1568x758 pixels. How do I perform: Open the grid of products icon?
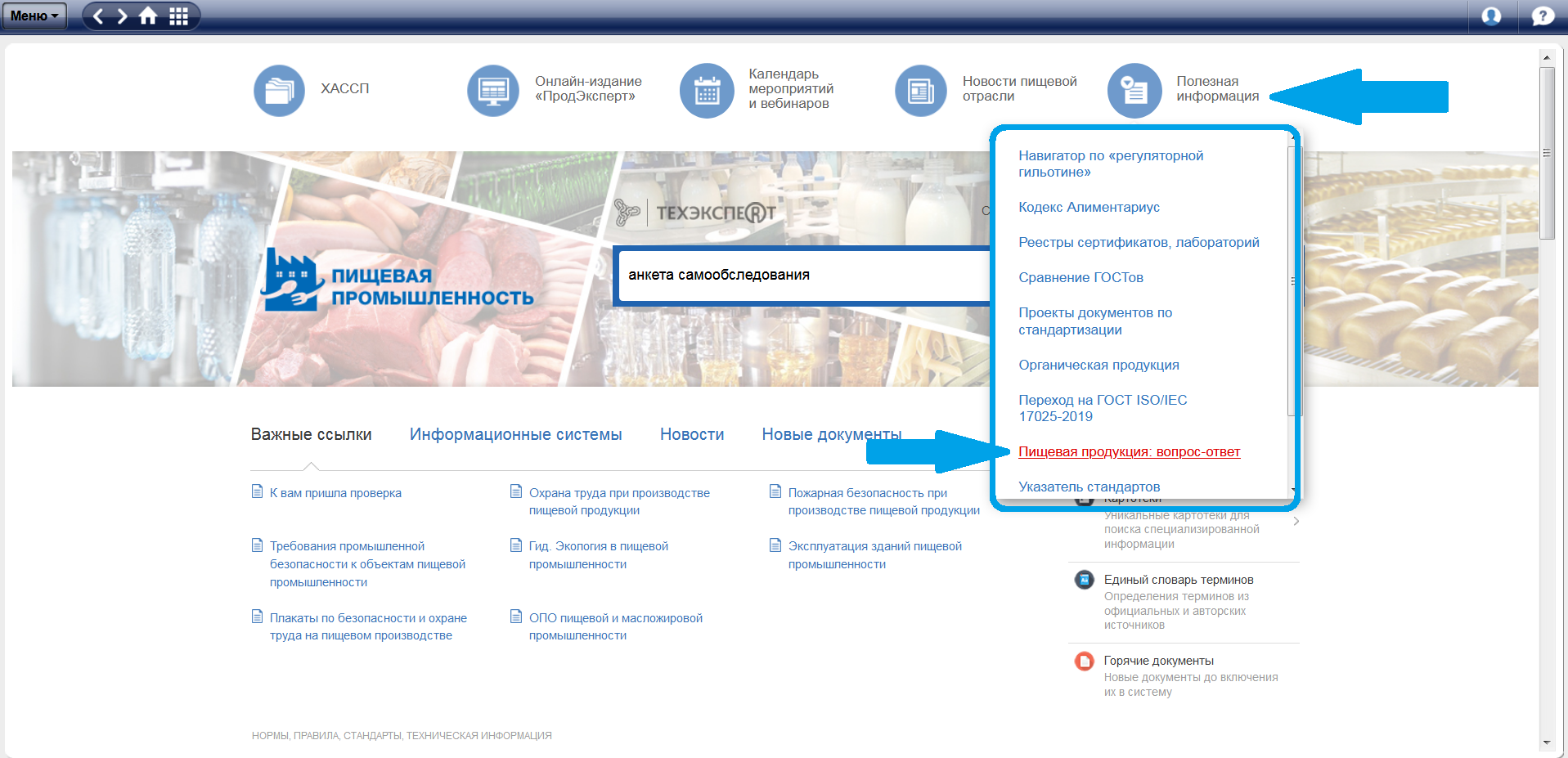(x=178, y=16)
